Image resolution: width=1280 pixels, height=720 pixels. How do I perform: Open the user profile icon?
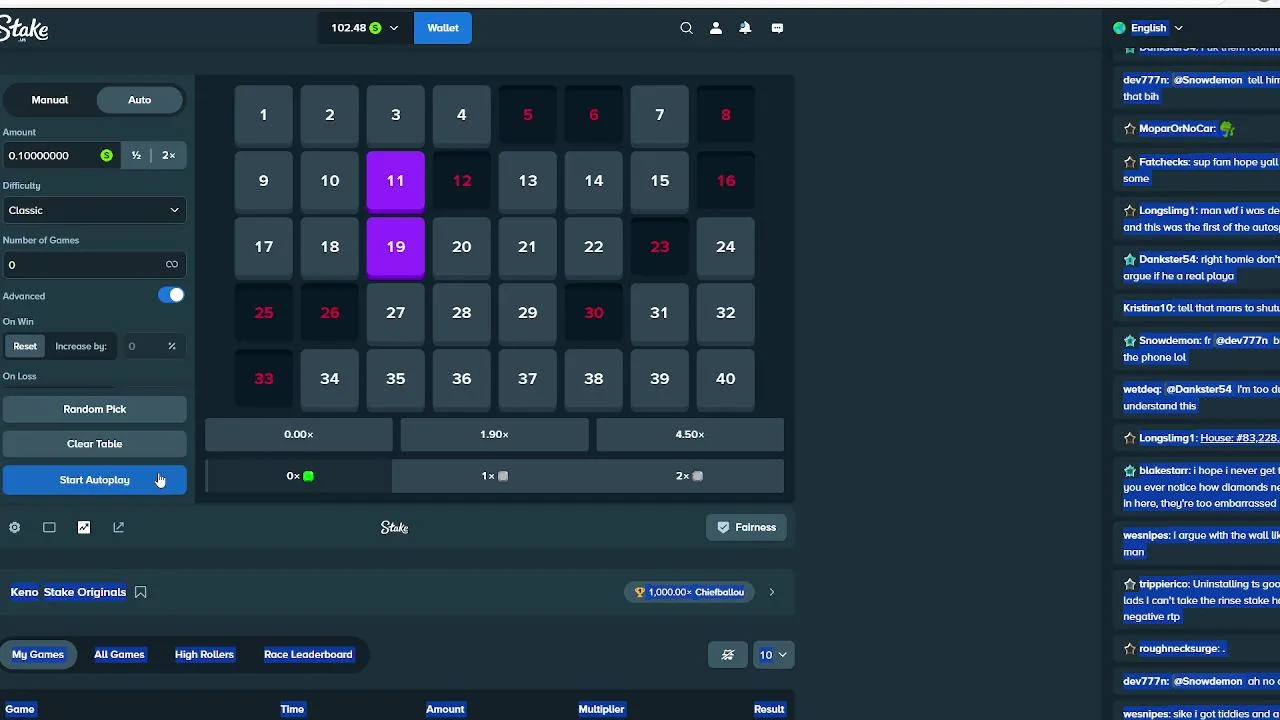[716, 28]
